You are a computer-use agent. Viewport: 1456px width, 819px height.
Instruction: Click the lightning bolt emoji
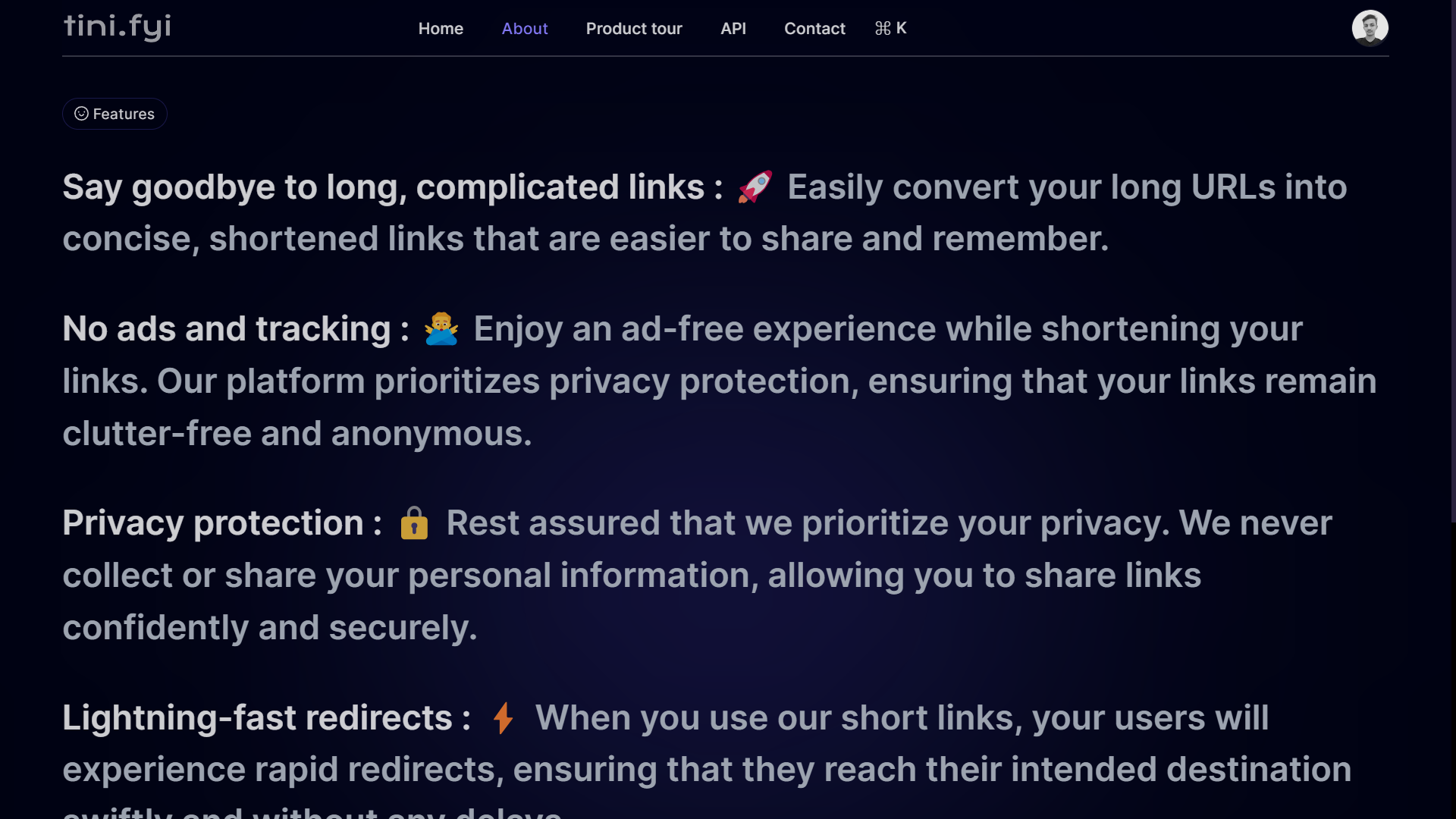(x=503, y=717)
